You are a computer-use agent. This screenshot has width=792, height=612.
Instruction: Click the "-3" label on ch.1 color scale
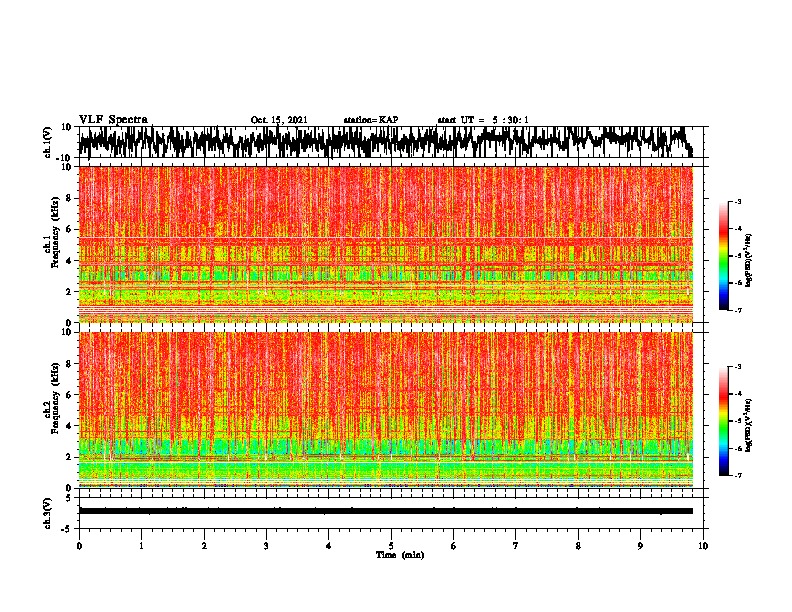click(737, 201)
